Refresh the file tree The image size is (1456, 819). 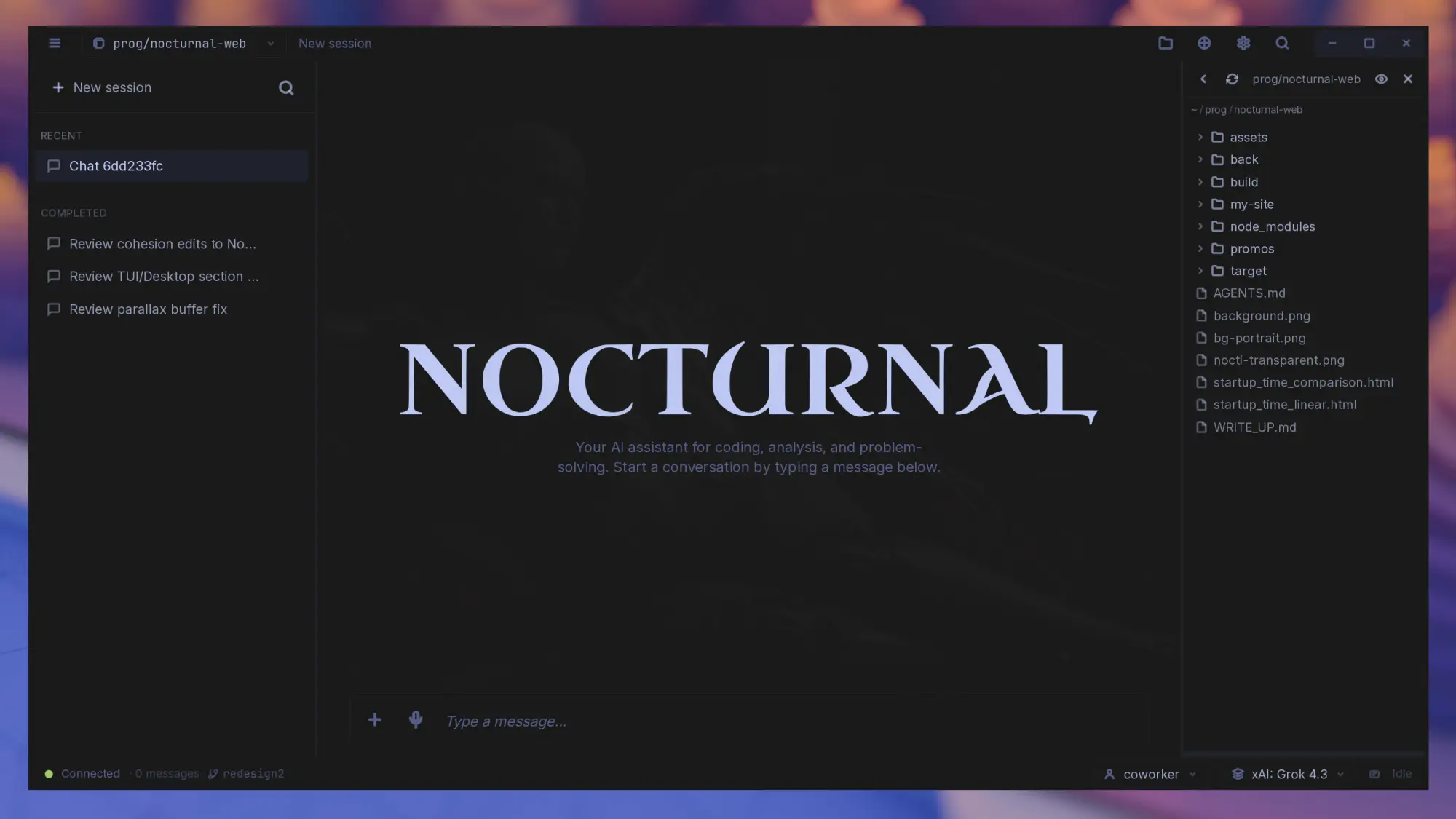pyautogui.click(x=1232, y=79)
